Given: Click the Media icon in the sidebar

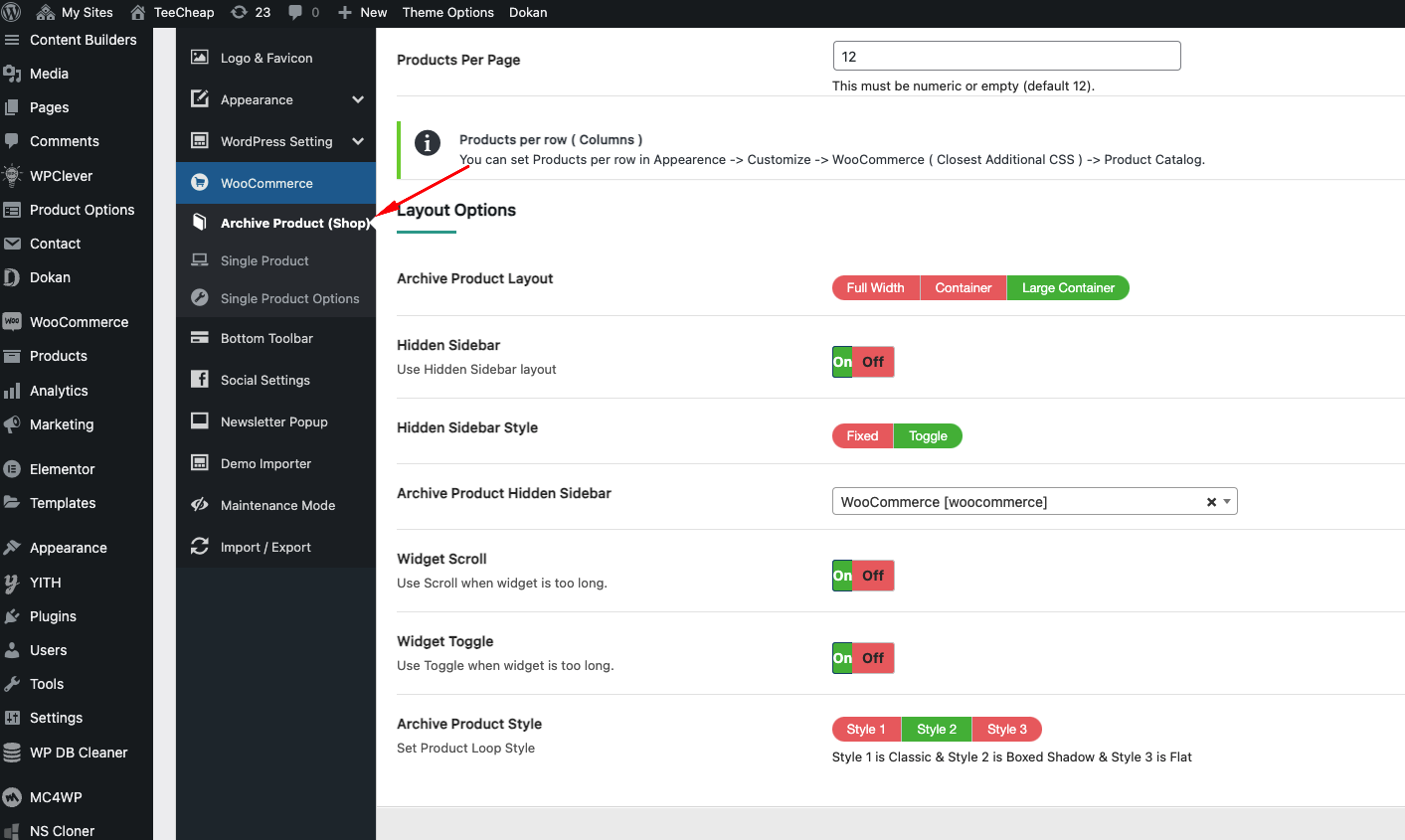Looking at the screenshot, I should (12, 74).
